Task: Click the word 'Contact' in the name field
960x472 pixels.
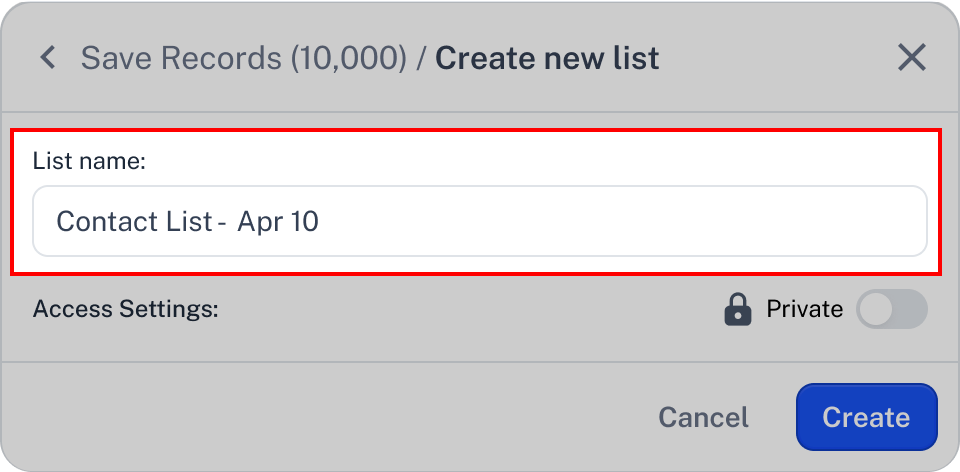Action: tap(101, 221)
